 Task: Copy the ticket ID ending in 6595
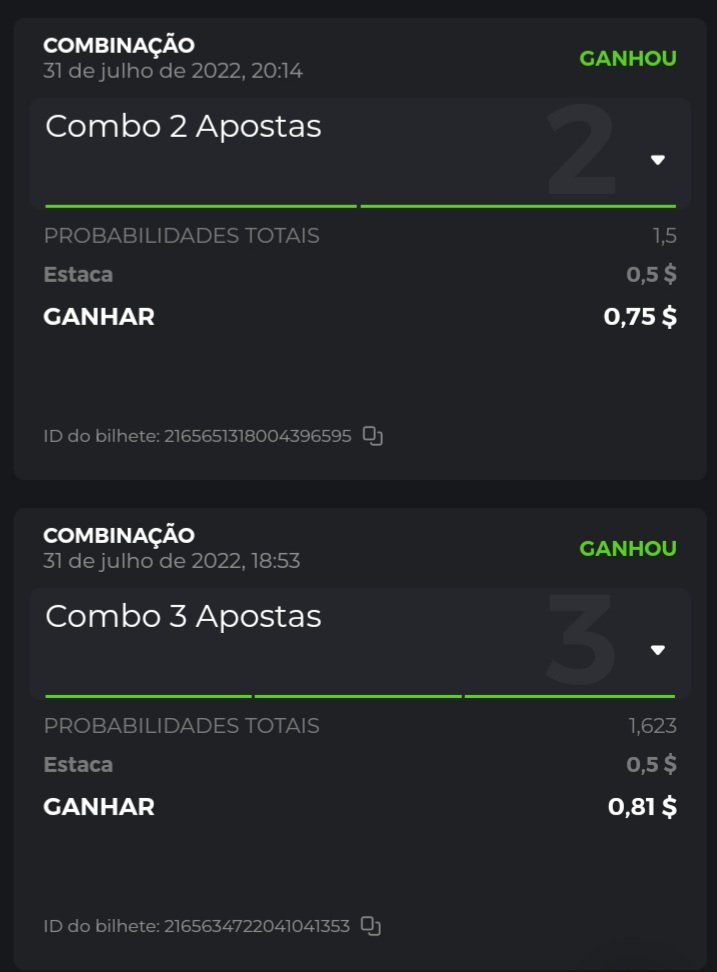coord(372,435)
